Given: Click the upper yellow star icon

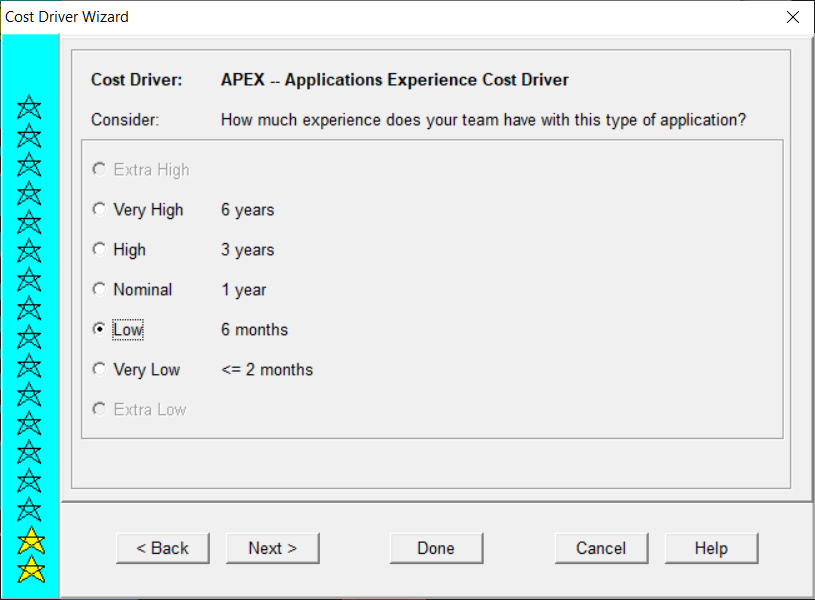Looking at the screenshot, I should [31, 540].
